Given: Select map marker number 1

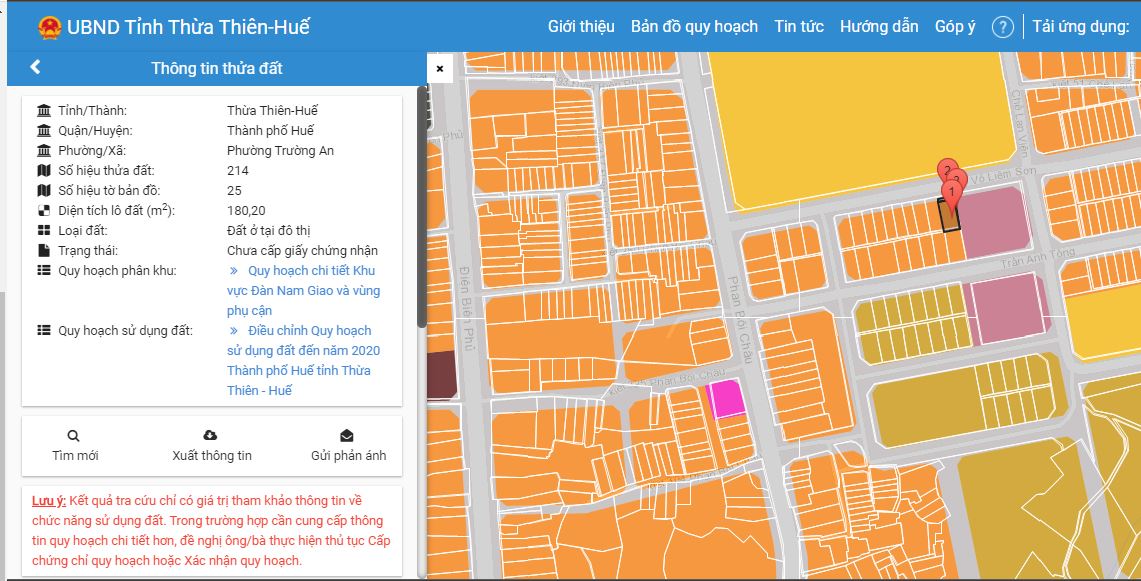Looking at the screenshot, I should [x=951, y=191].
